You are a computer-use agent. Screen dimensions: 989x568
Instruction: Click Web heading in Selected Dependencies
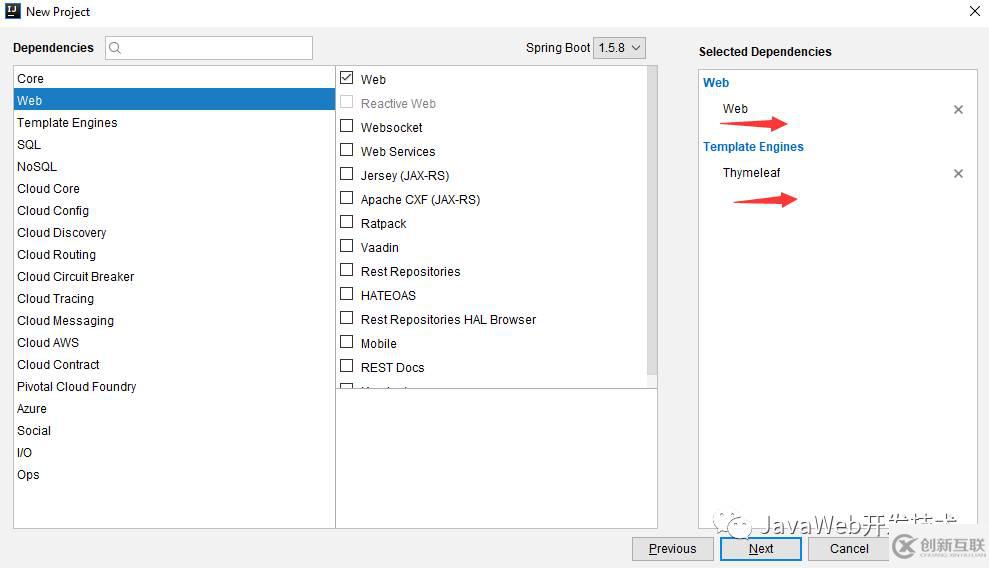pyautogui.click(x=716, y=83)
